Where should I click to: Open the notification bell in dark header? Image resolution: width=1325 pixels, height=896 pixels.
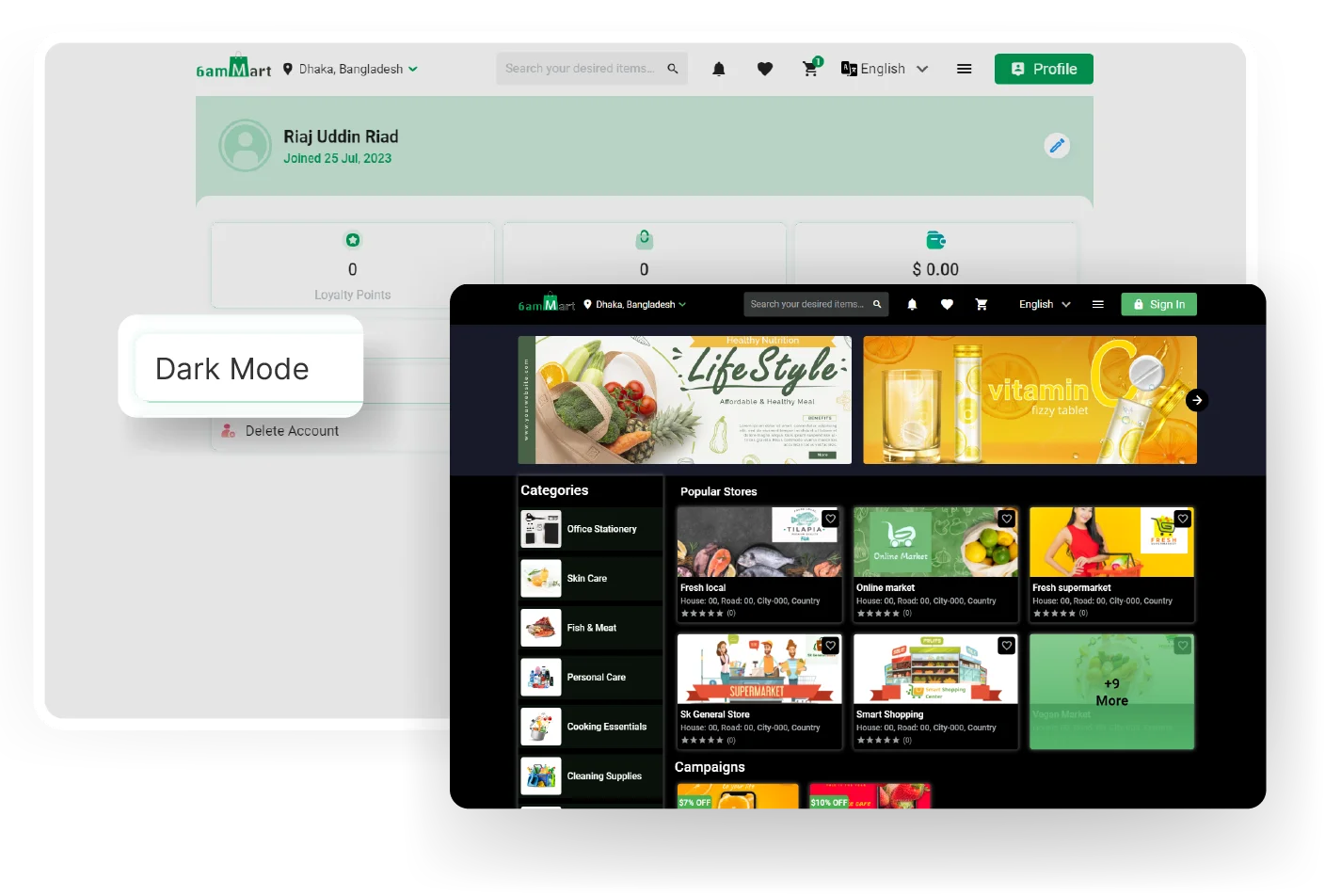912,304
